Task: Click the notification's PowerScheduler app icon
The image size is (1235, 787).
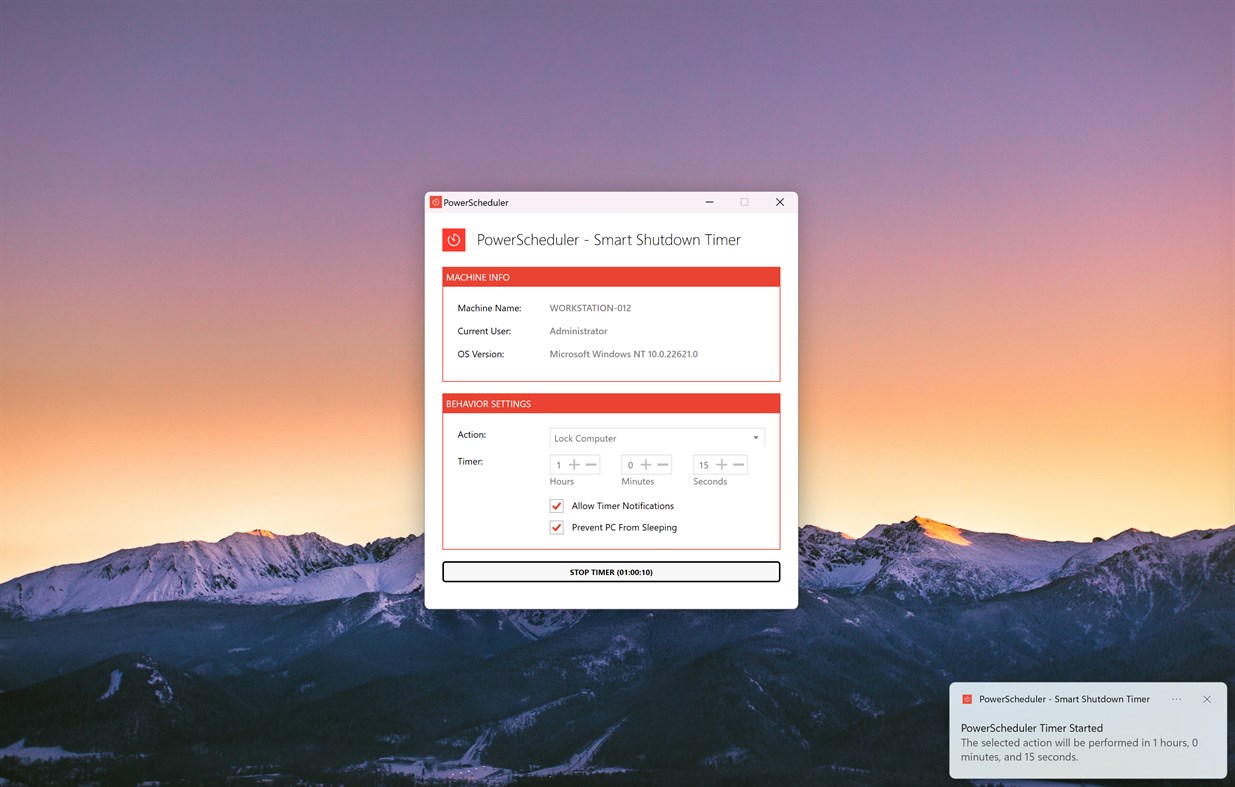Action: pyautogui.click(x=967, y=699)
